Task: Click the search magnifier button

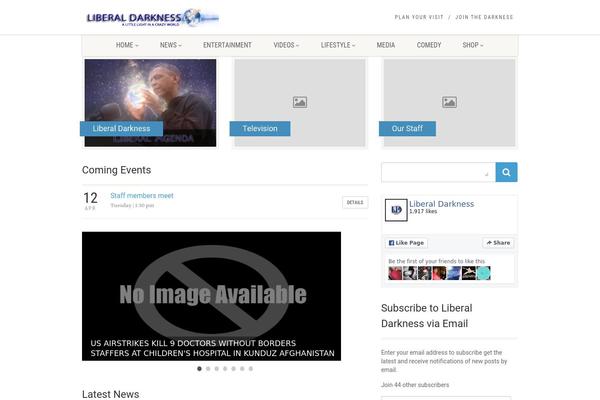Action: [506, 172]
